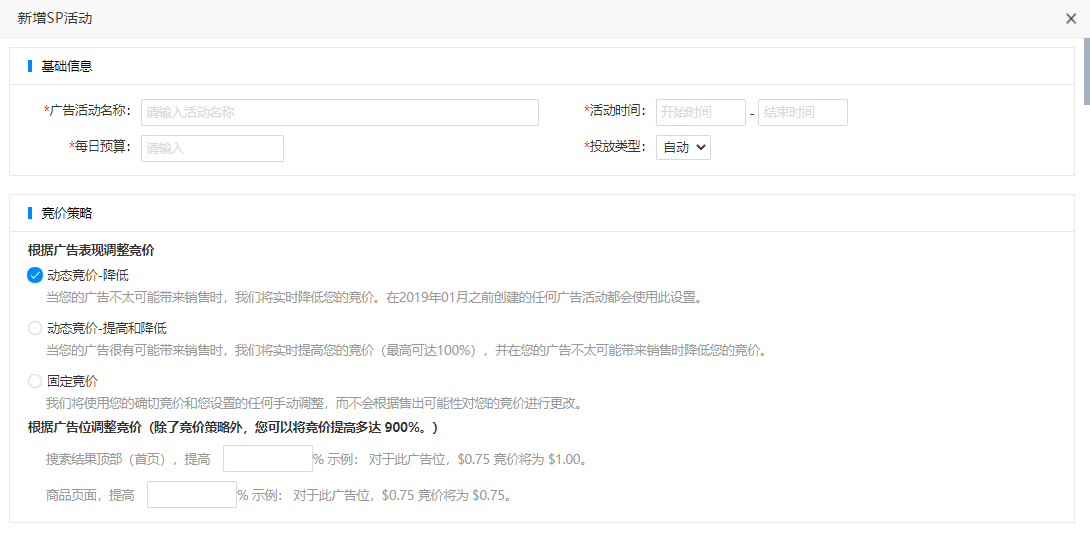The image size is (1090, 540).
Task: Click the blue marker beside 竞价策略
Action: point(30,213)
